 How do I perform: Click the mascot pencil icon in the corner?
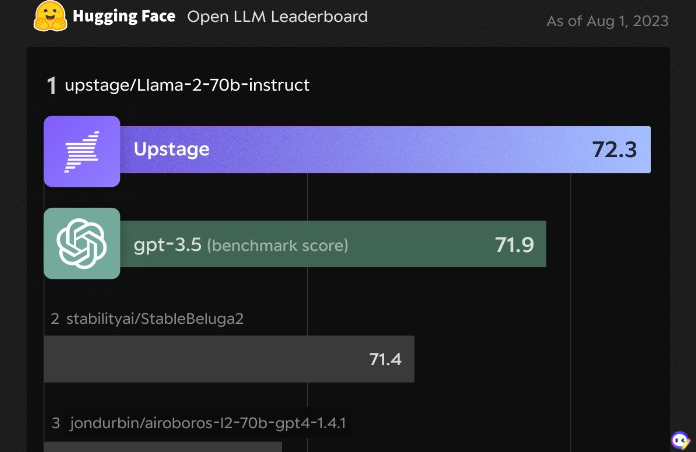(x=680, y=440)
